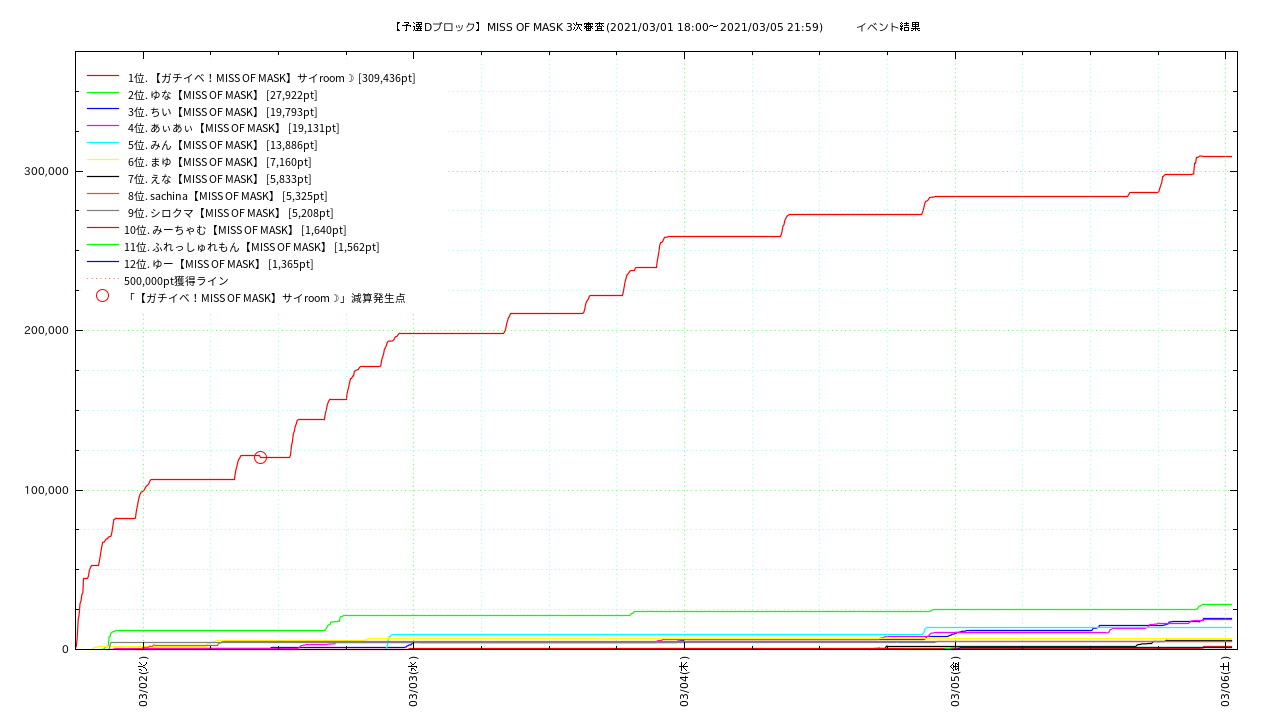1280x720 pixels.
Task: Select legend entry 10位 みーちゃむ 1,640pt
Action: pyautogui.click(x=235, y=230)
